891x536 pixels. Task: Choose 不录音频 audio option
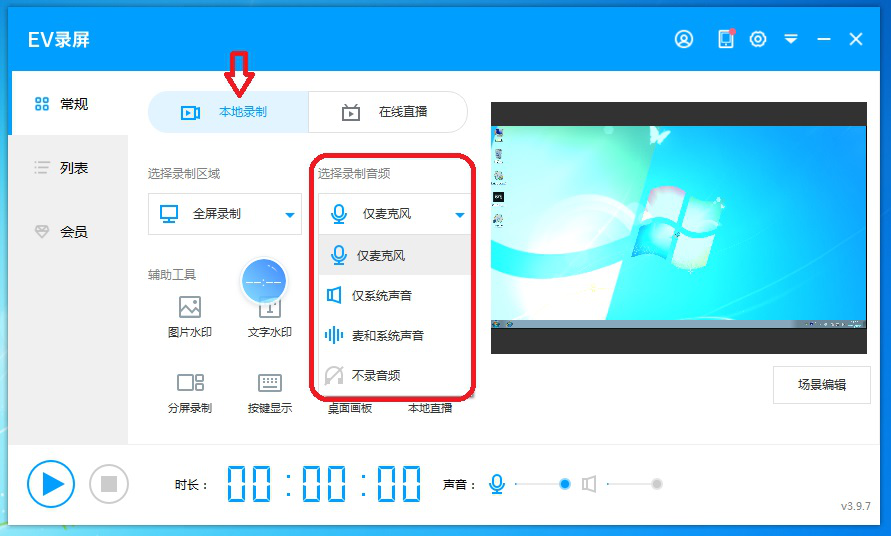(x=394, y=375)
